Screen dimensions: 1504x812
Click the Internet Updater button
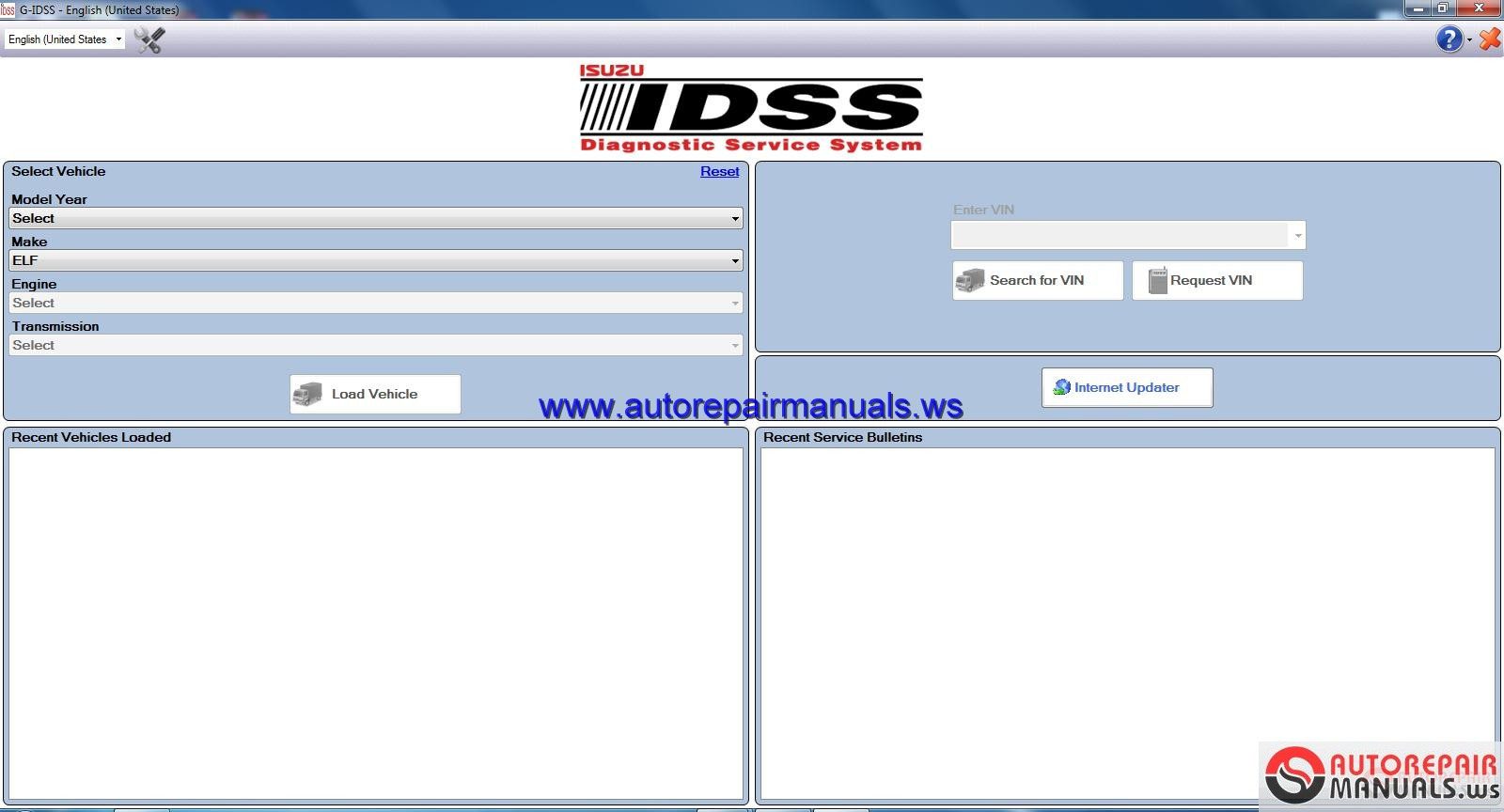(x=1127, y=387)
